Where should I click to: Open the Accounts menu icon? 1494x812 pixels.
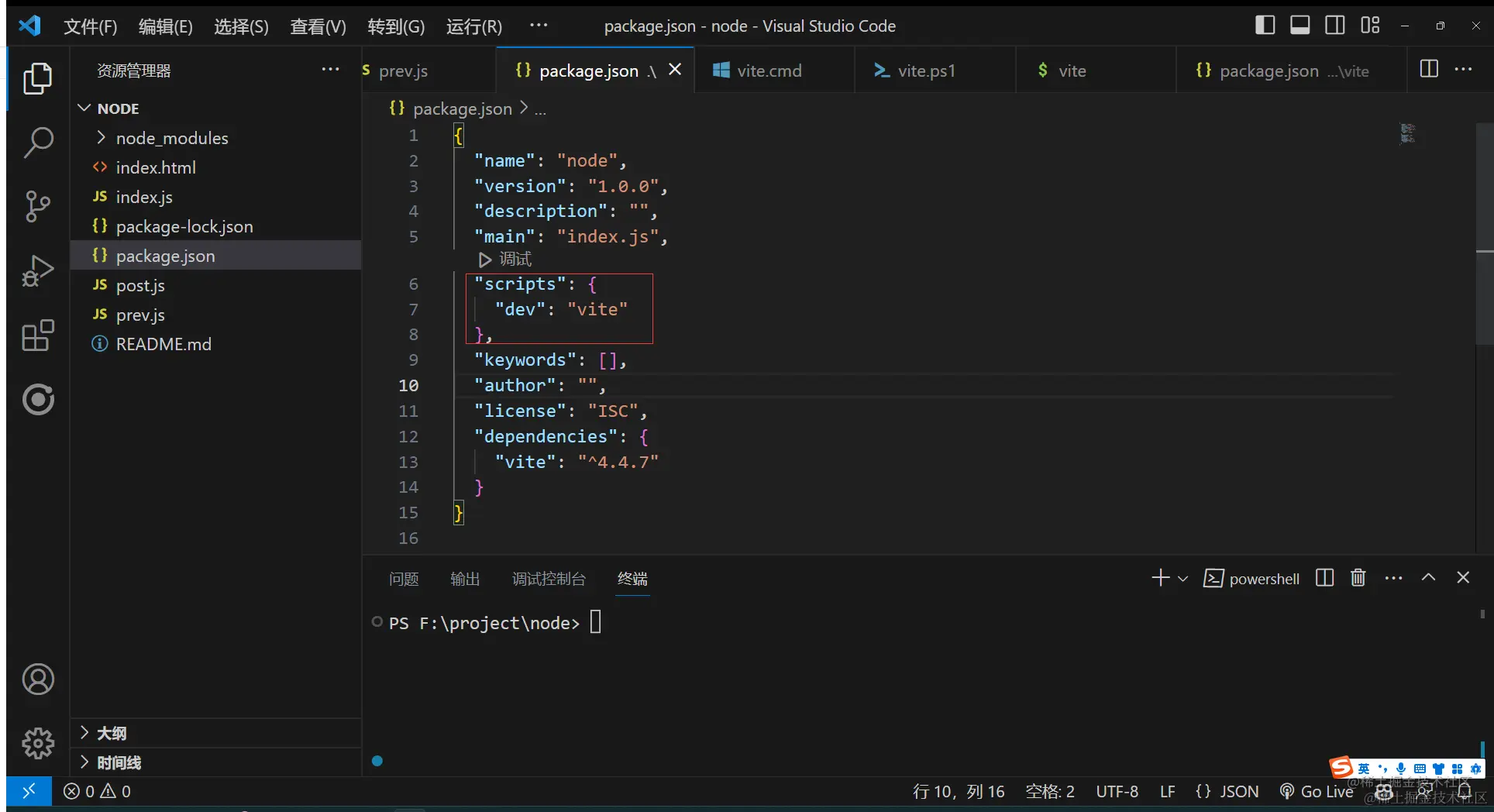pyautogui.click(x=37, y=680)
